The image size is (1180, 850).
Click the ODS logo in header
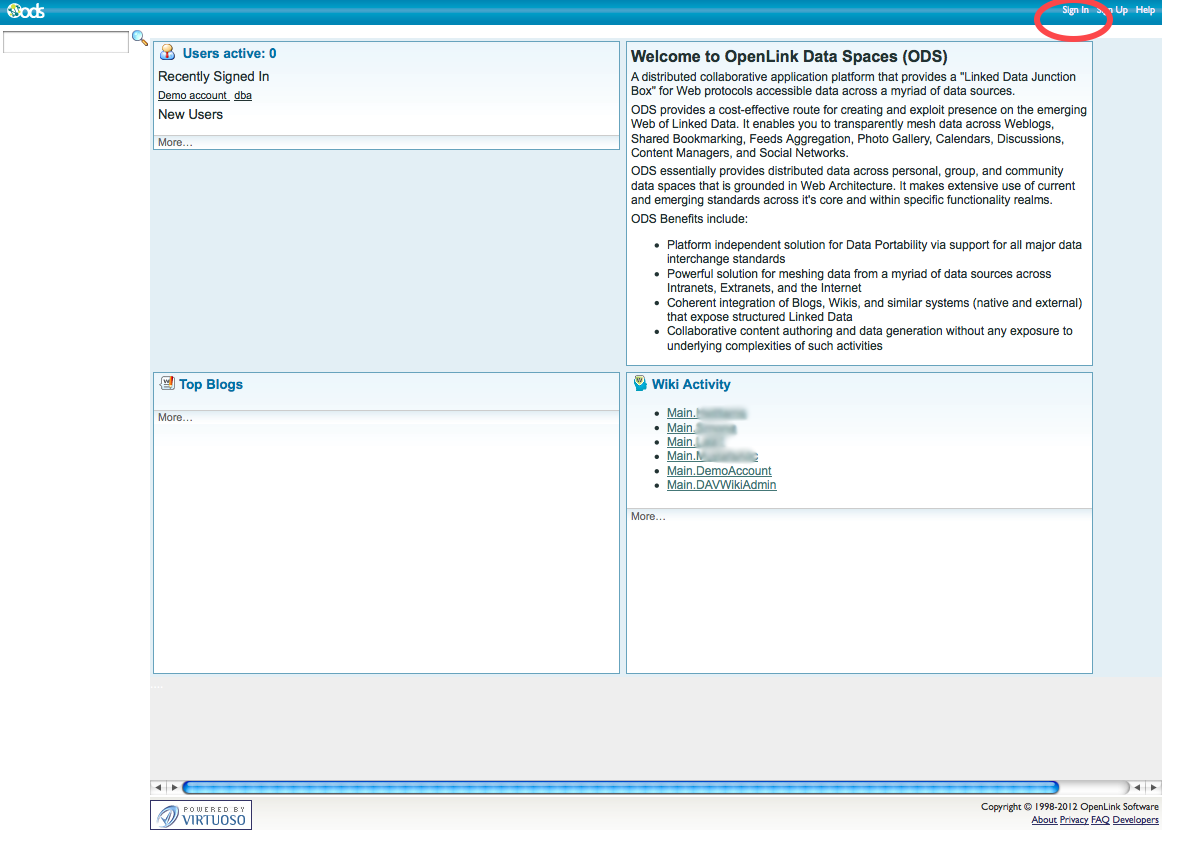(25, 11)
